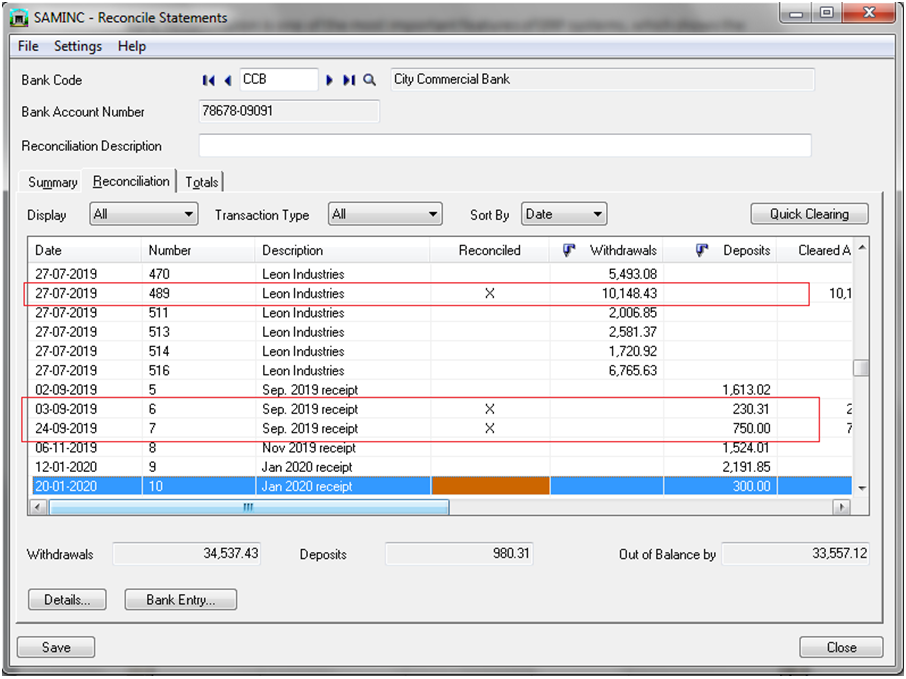The height and width of the screenshot is (679, 906).
Task: Click the Bank Code input field
Action: pyautogui.click(x=279, y=80)
